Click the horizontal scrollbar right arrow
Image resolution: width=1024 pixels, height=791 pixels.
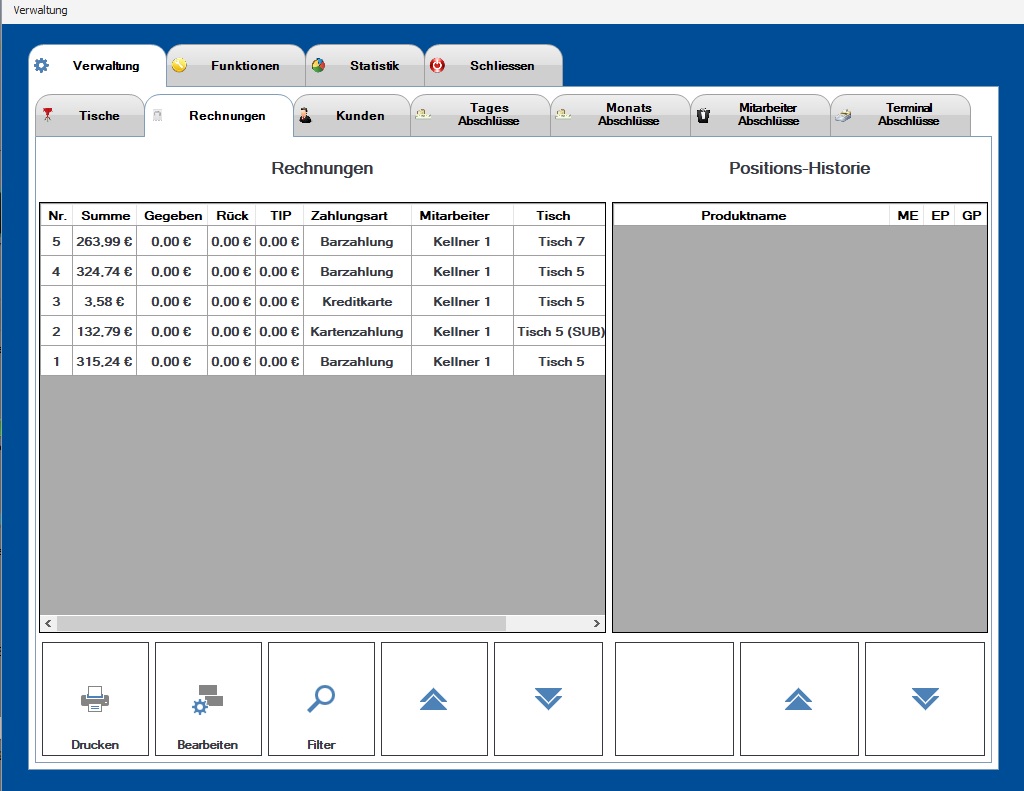point(597,623)
